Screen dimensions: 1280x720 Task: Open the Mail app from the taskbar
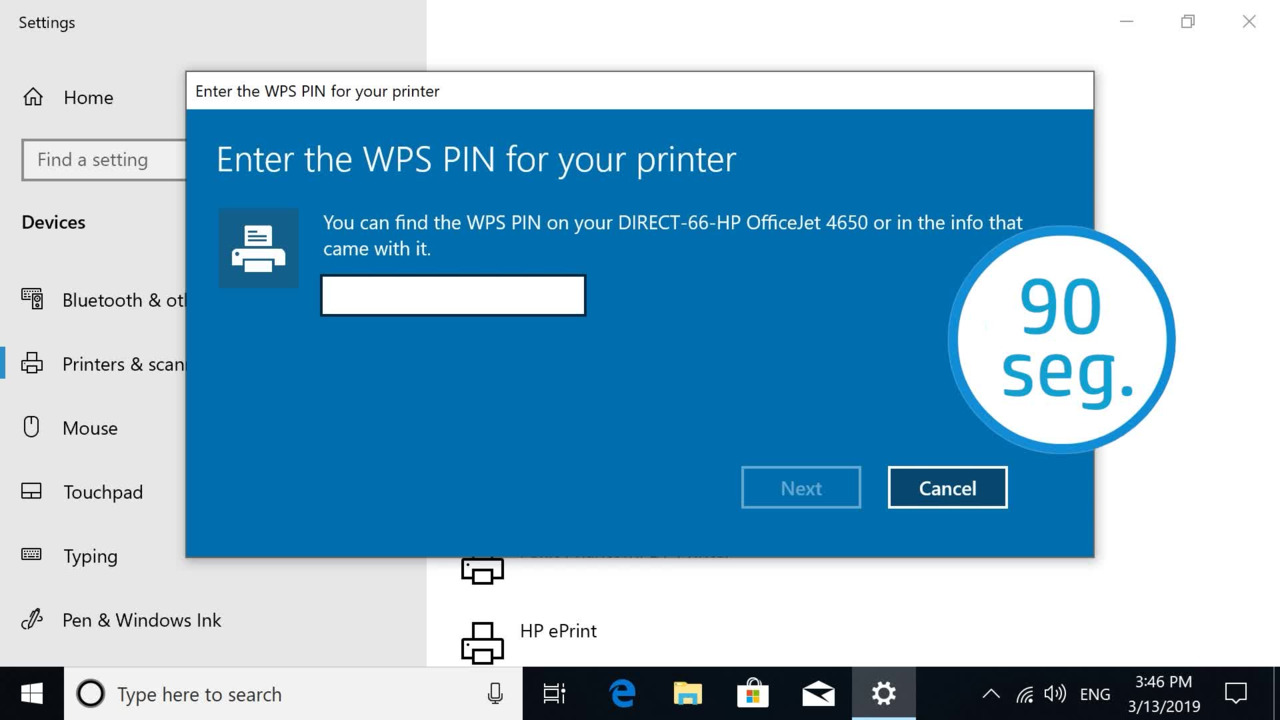818,693
